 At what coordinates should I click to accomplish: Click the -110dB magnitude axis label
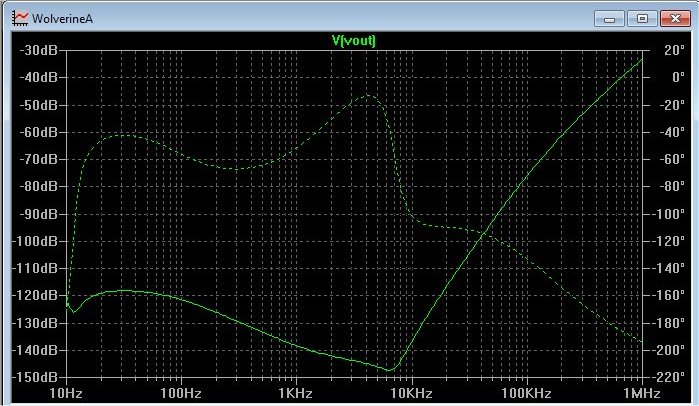coord(36,268)
